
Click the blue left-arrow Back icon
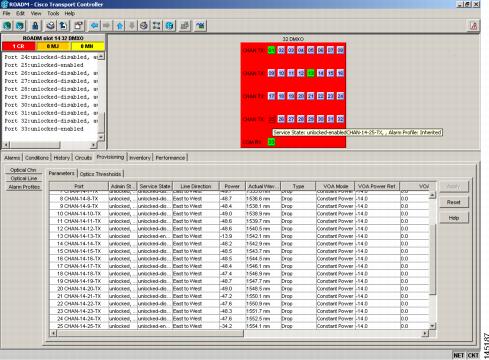tap(95, 26)
